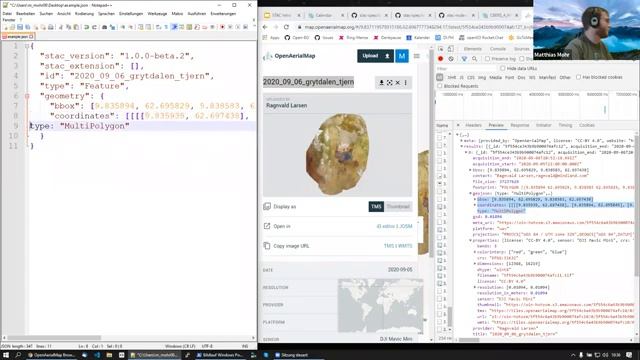Click the Print icon in Notepad++ toolbar
The height and width of the screenshot is (360, 640).
51,27
